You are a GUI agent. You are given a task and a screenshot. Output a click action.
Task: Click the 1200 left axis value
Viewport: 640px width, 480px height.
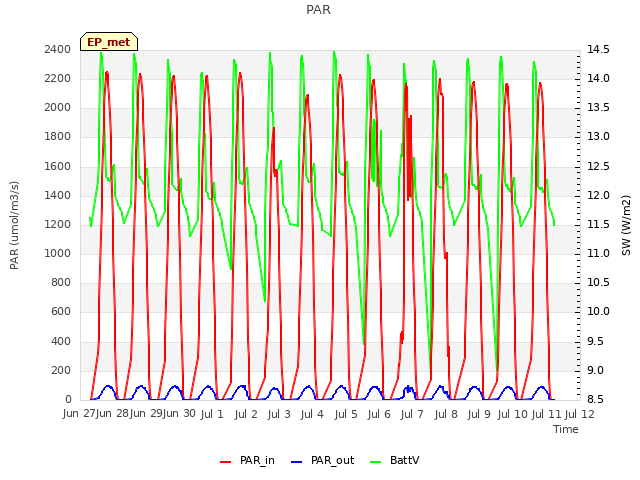coord(58,224)
